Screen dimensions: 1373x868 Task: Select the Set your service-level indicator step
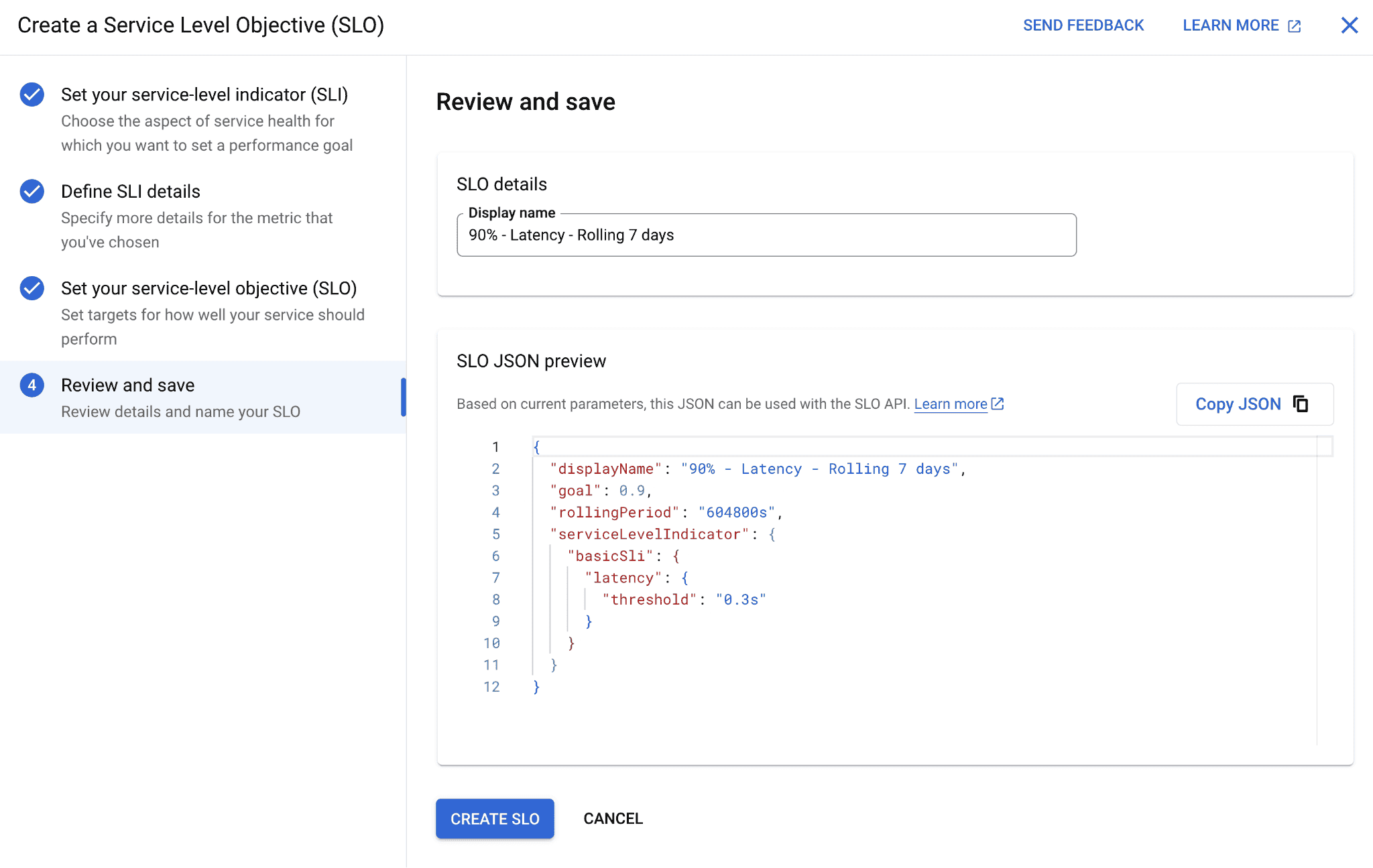click(x=204, y=95)
